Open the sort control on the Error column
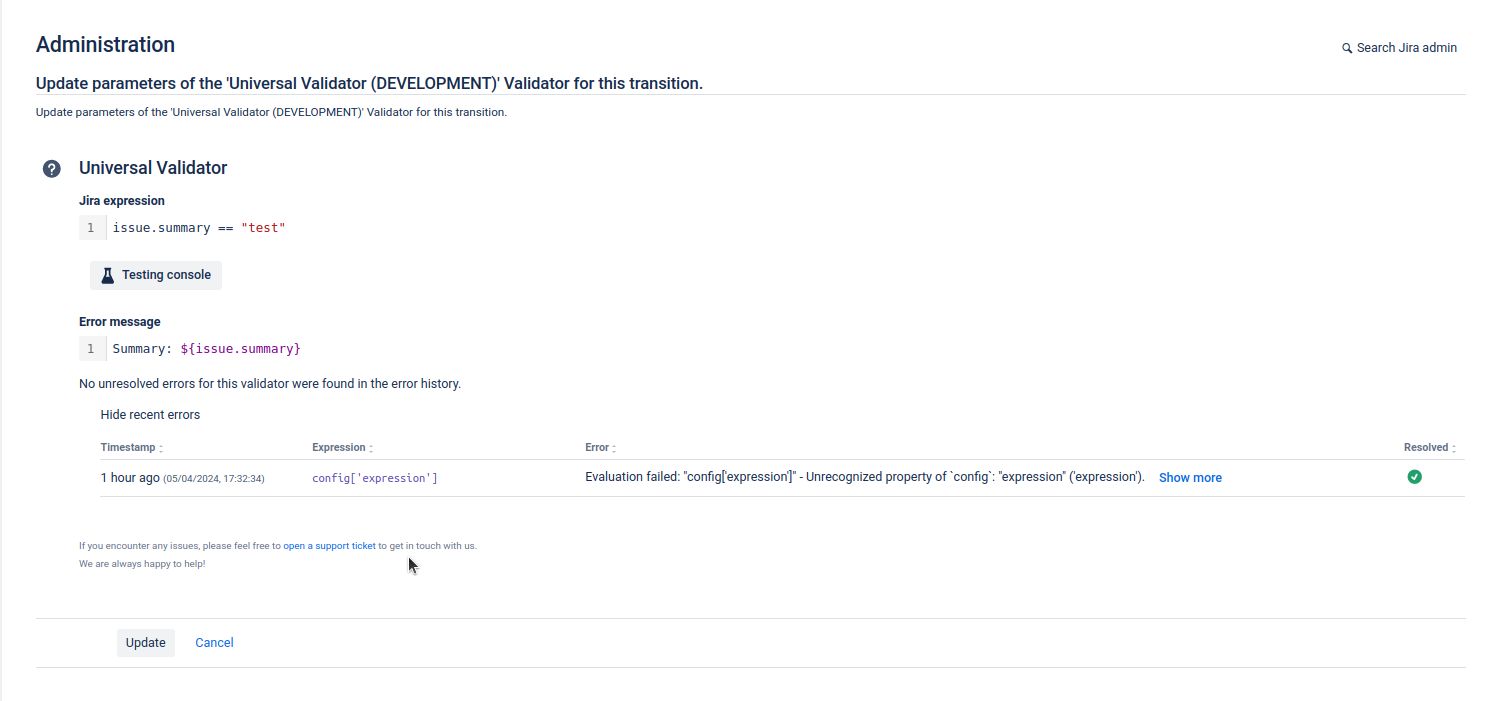The width and height of the screenshot is (1489, 701). (x=615, y=447)
